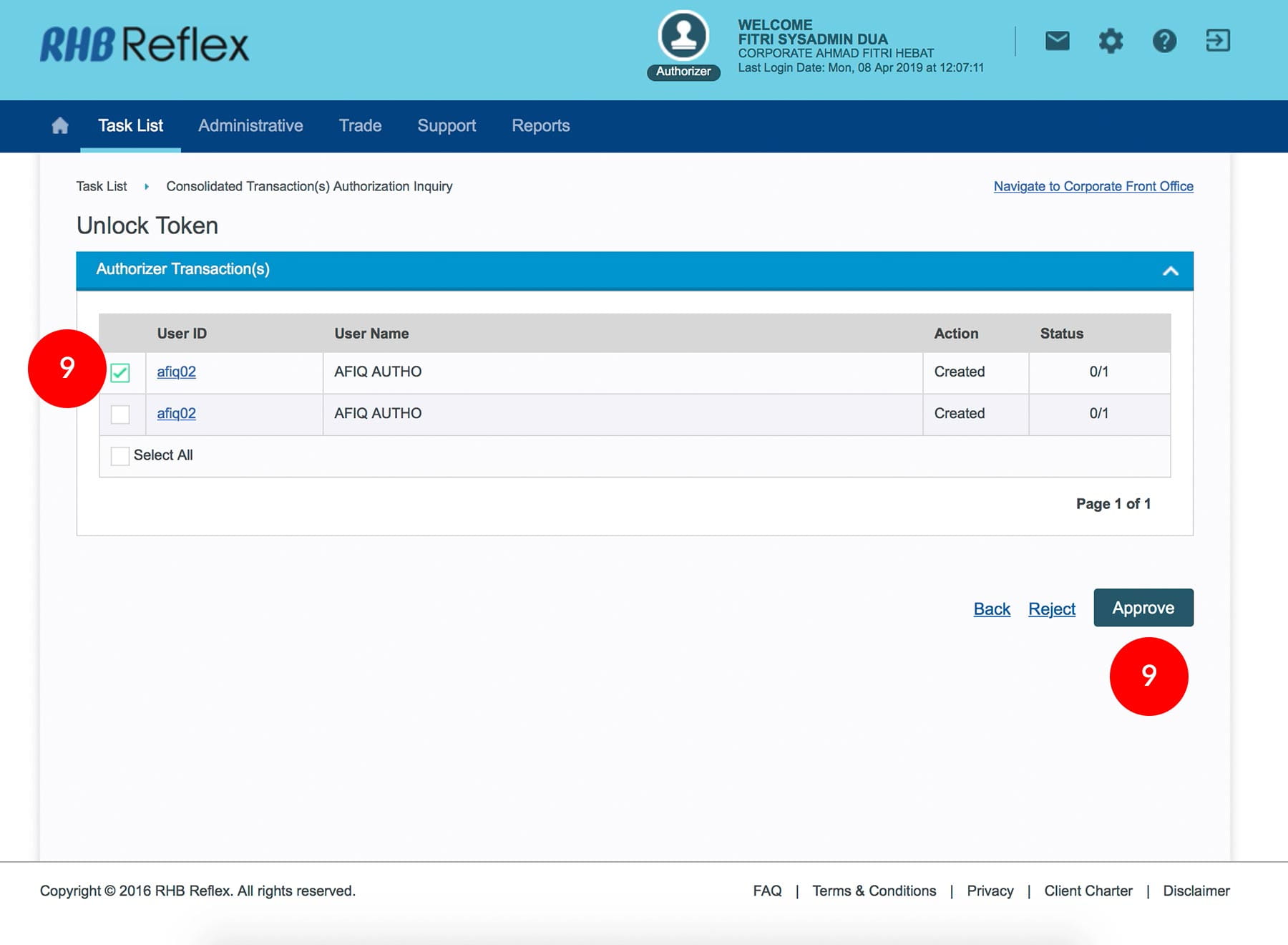The height and width of the screenshot is (945, 1288).
Task: Switch to the Task List tab
Action: point(130,126)
